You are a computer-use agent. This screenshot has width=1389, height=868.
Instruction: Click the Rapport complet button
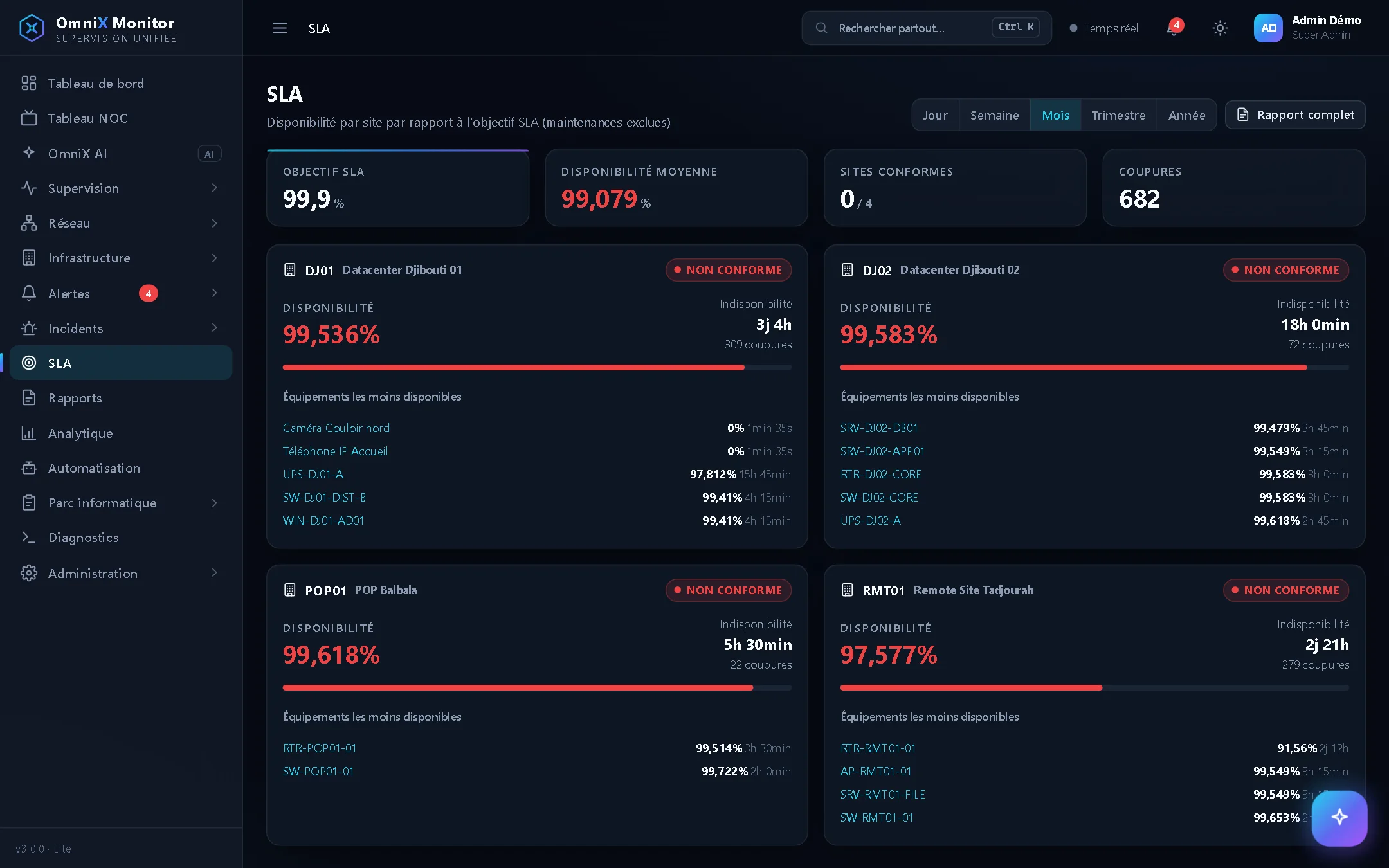pos(1295,115)
